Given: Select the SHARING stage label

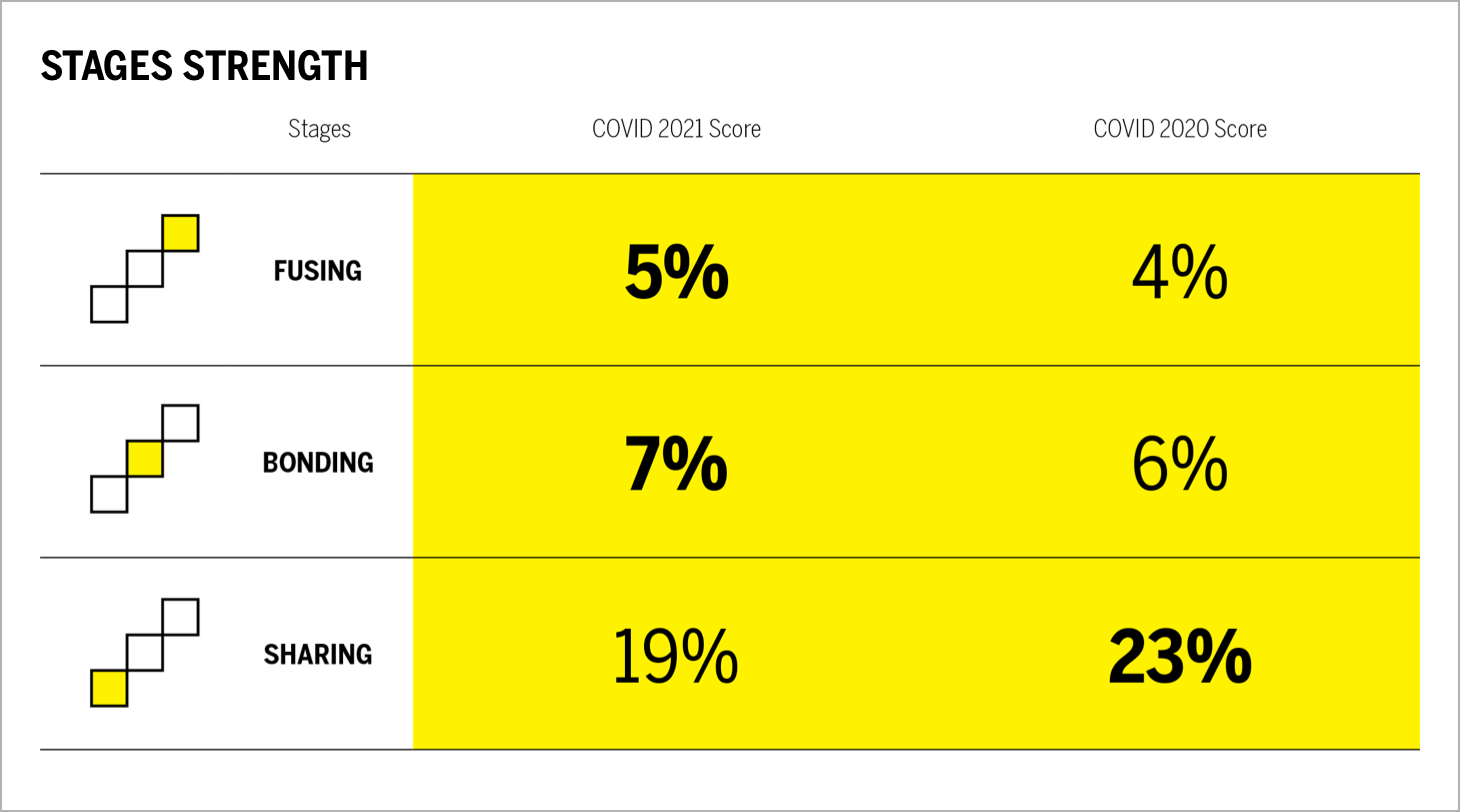Looking at the screenshot, I should tap(317, 654).
